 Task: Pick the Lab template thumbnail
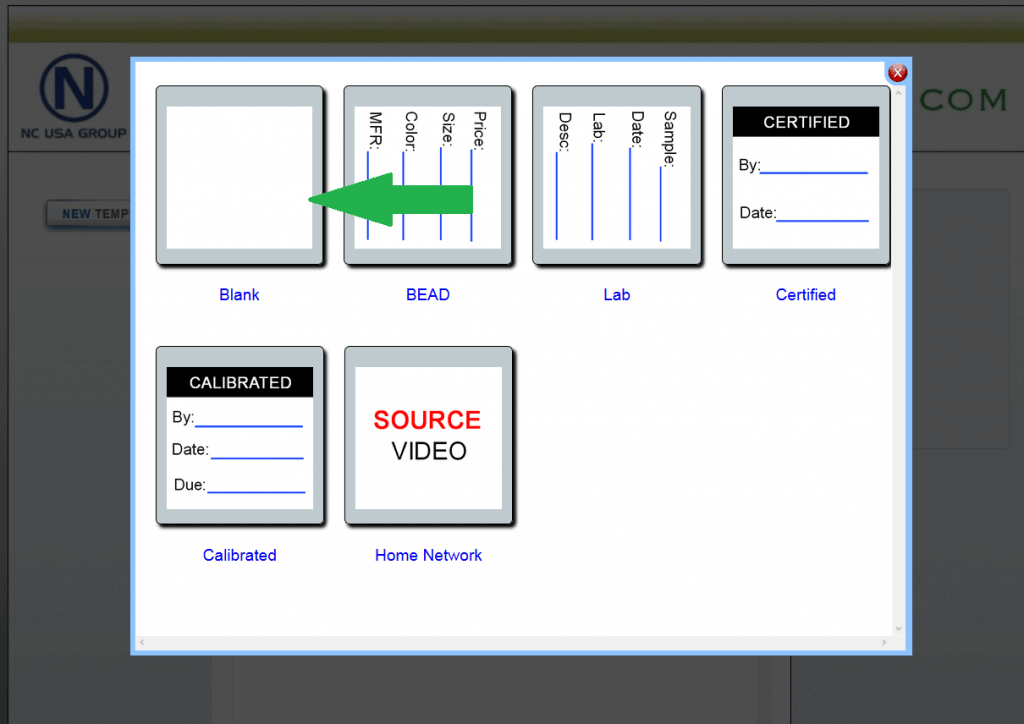coord(616,176)
